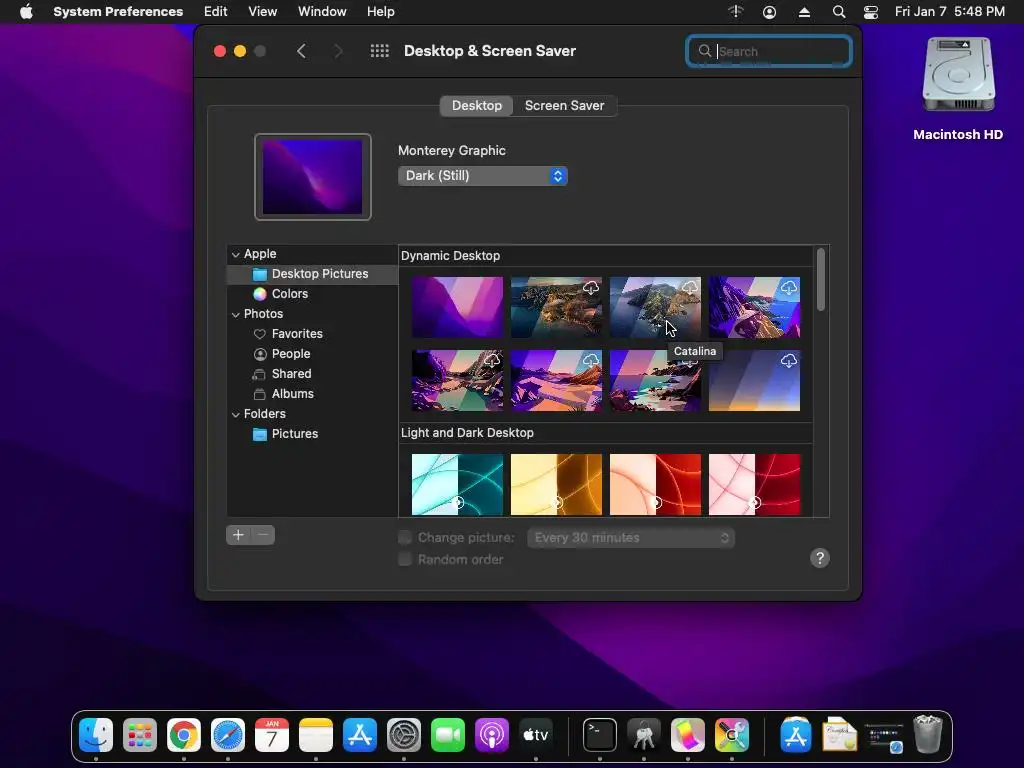Open the View menu
Image resolution: width=1024 pixels, height=768 pixels.
point(263,12)
